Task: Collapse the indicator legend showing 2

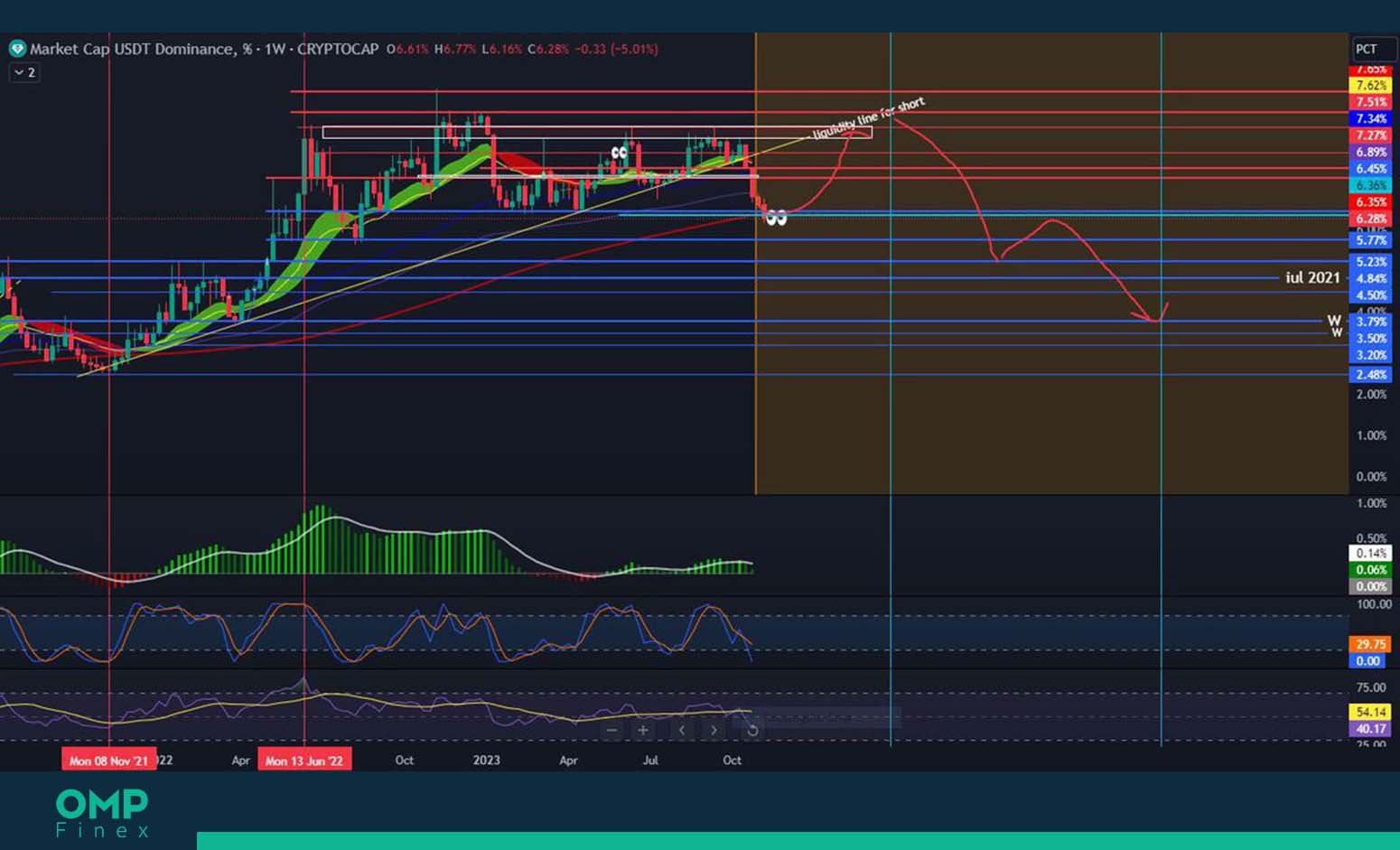Action: click(x=25, y=72)
